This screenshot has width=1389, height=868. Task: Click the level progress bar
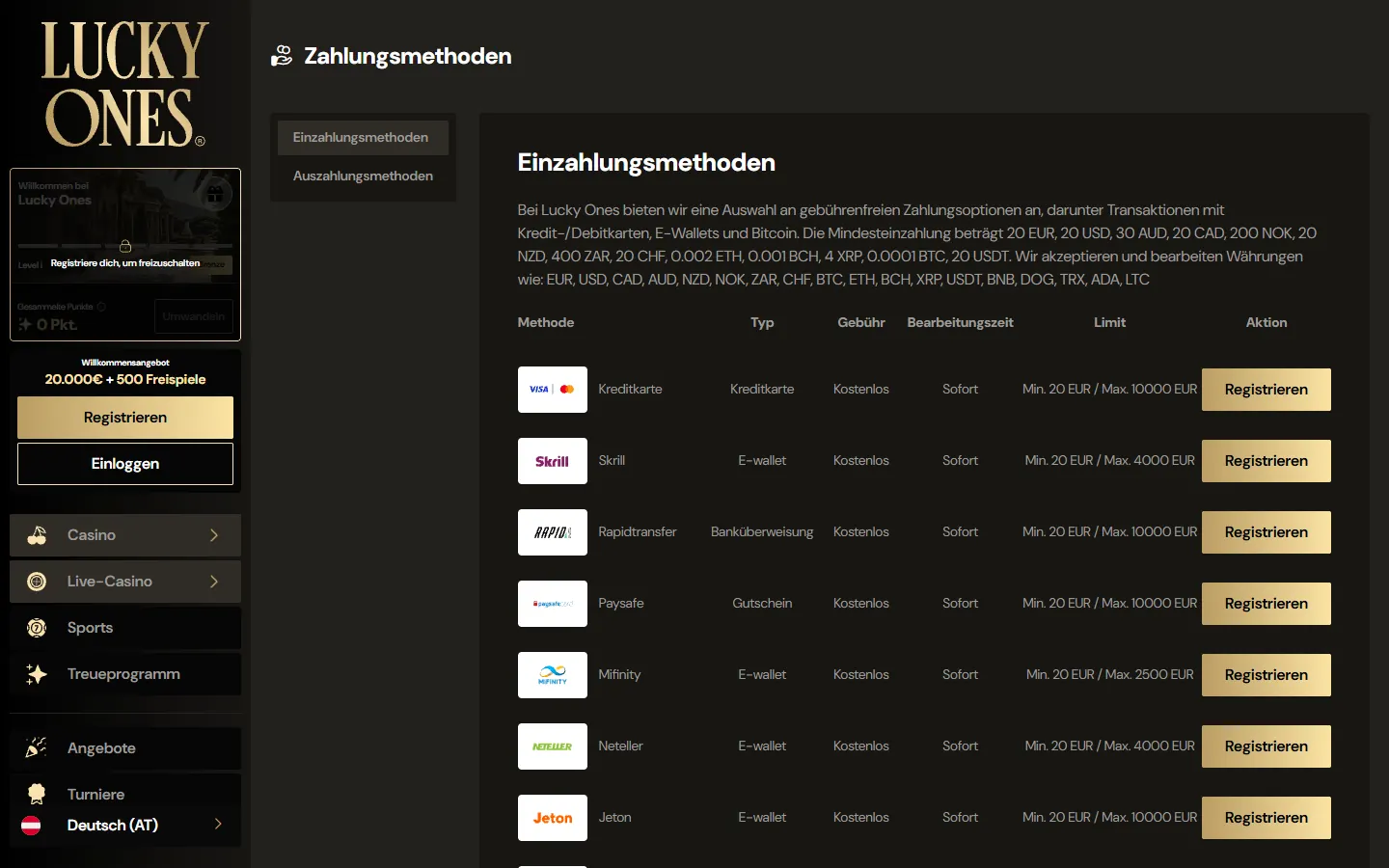[125, 246]
